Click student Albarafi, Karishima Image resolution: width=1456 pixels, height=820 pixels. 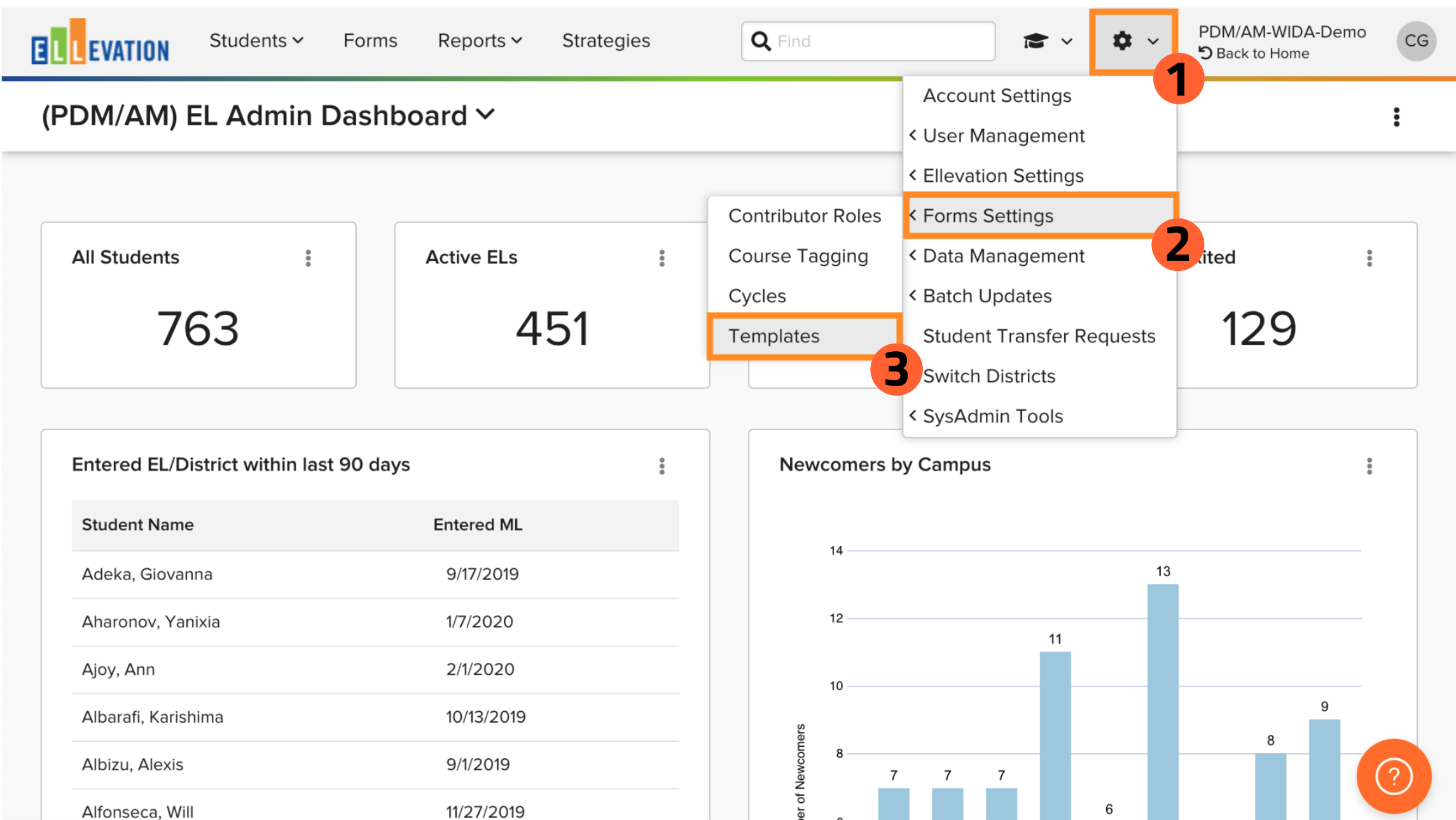(x=153, y=717)
